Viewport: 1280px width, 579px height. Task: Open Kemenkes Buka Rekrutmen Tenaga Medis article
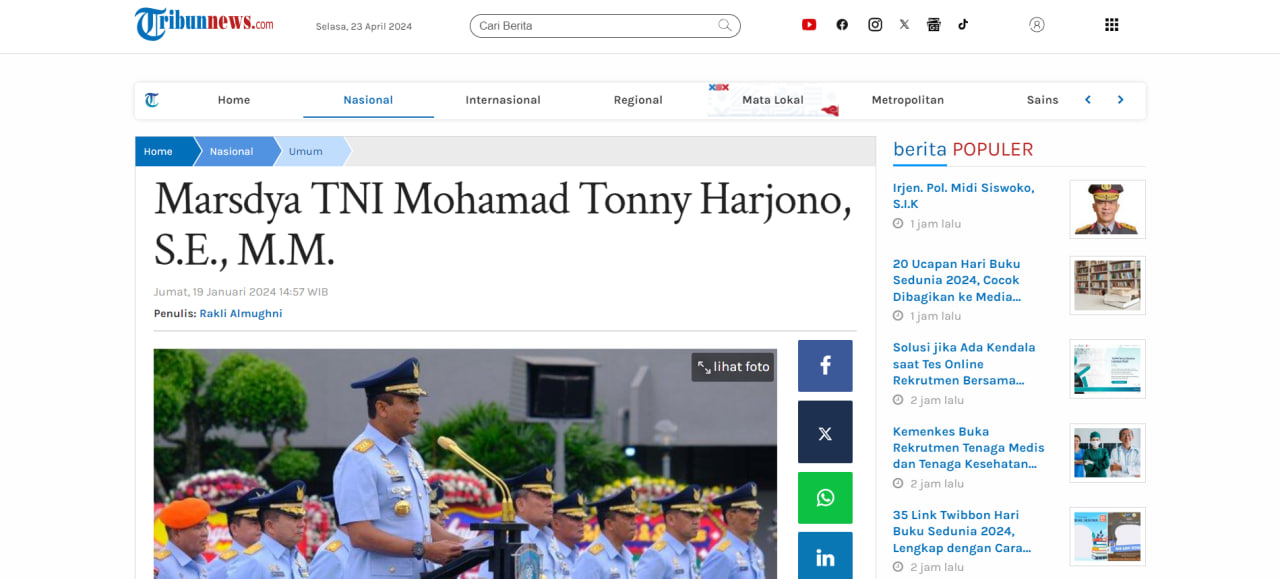click(968, 448)
